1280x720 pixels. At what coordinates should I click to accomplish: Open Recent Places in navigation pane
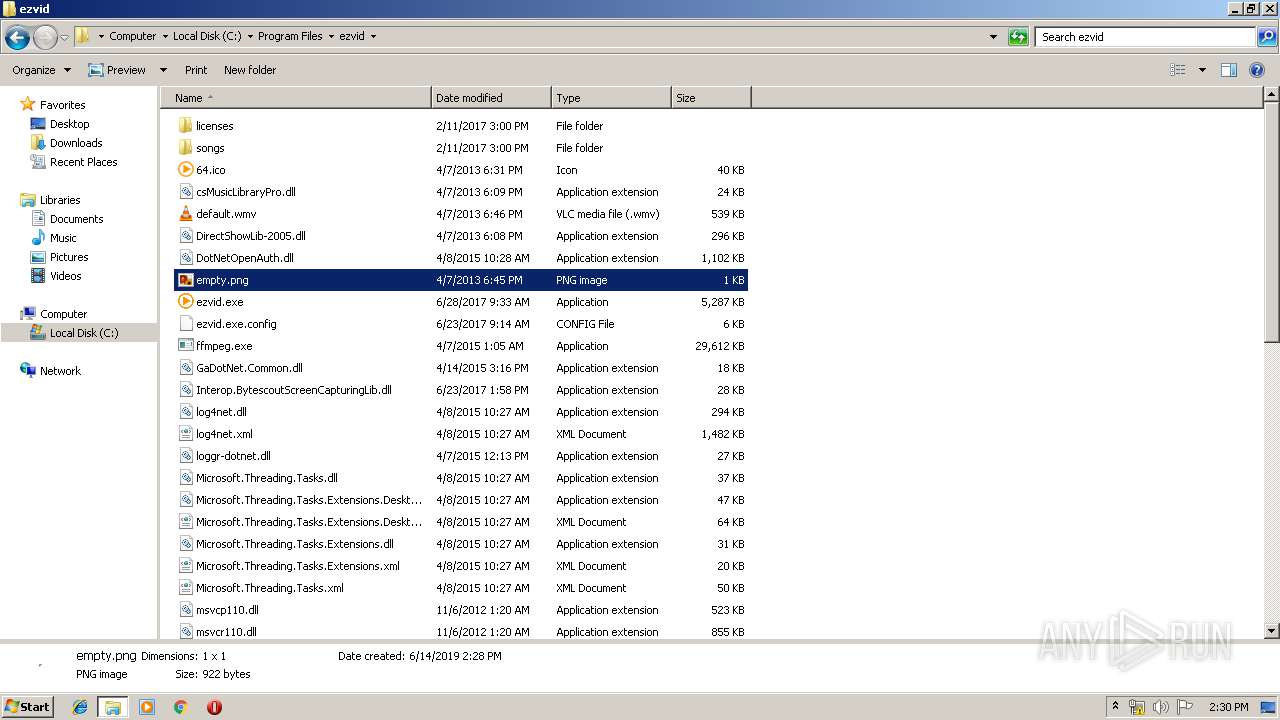pos(83,162)
